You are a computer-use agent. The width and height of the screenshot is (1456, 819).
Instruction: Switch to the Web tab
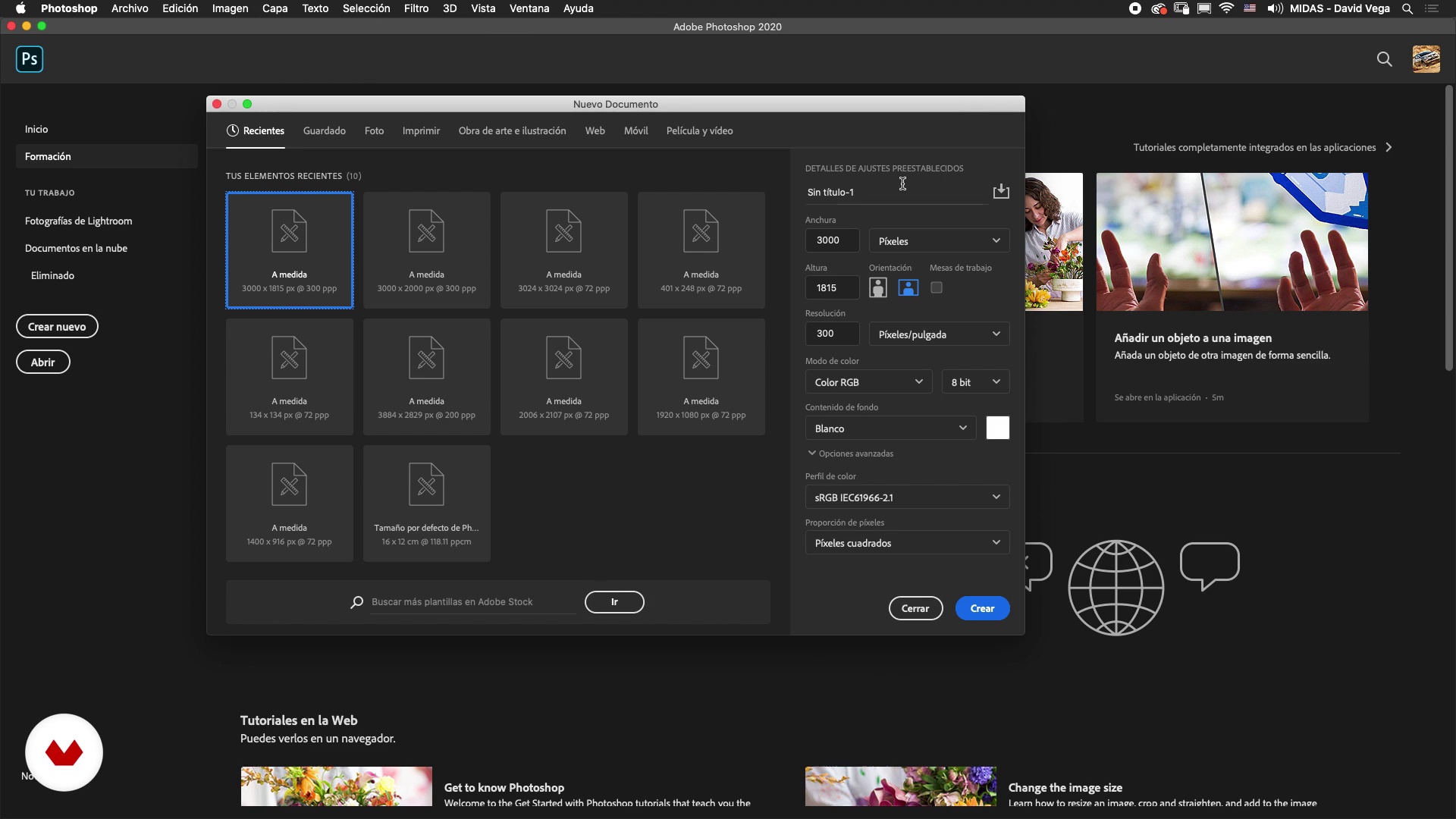pos(595,130)
